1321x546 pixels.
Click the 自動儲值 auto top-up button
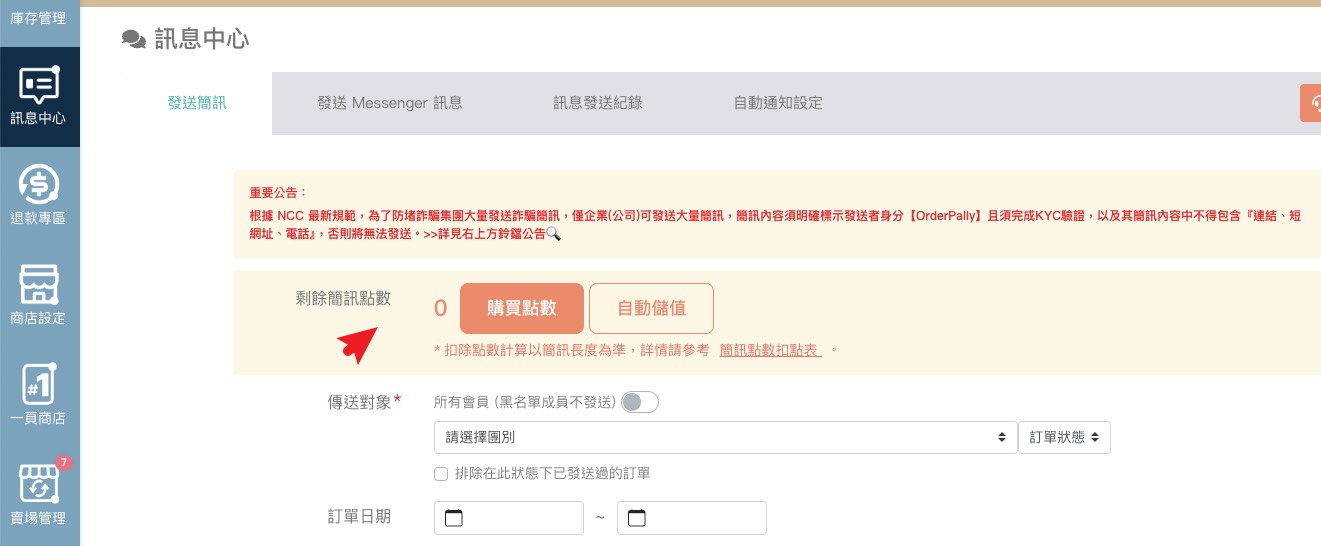[651, 308]
